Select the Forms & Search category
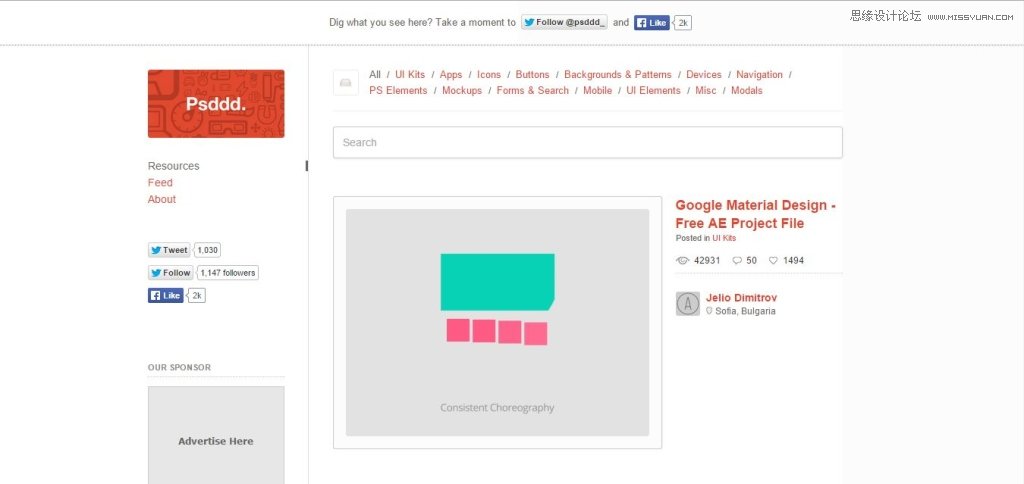Image resolution: width=1024 pixels, height=484 pixels. (x=533, y=91)
